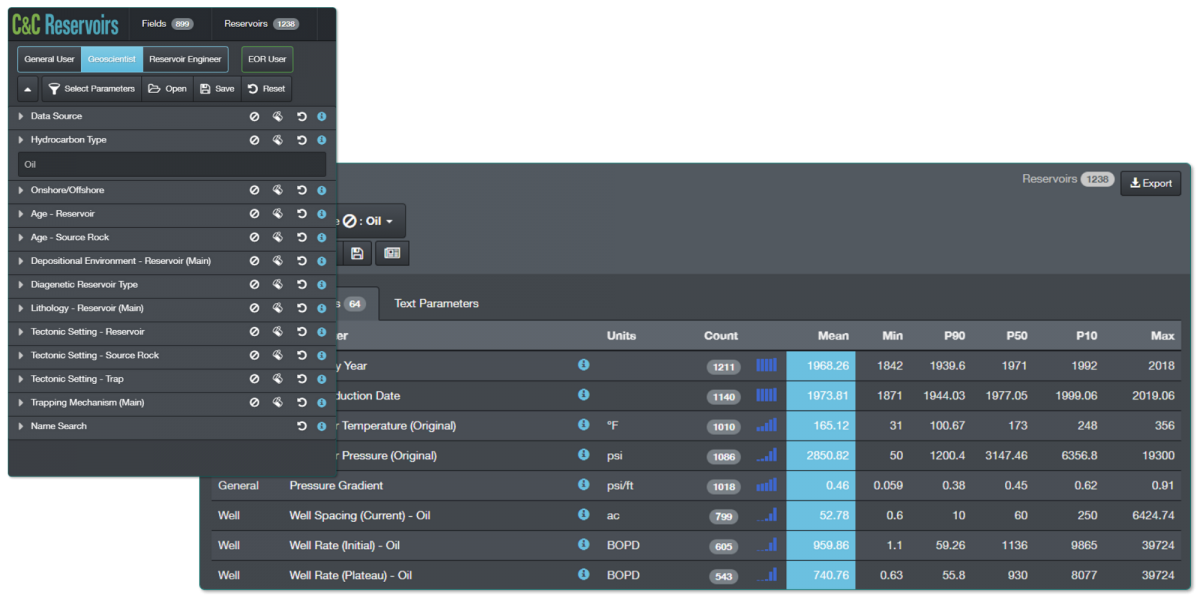Image resolution: width=1200 pixels, height=600 pixels.
Task: Open histogram chart for Well Spacing row
Action: (766, 516)
